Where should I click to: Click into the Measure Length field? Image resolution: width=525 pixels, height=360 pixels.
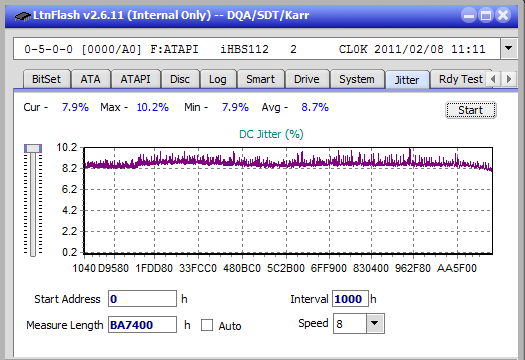142,325
